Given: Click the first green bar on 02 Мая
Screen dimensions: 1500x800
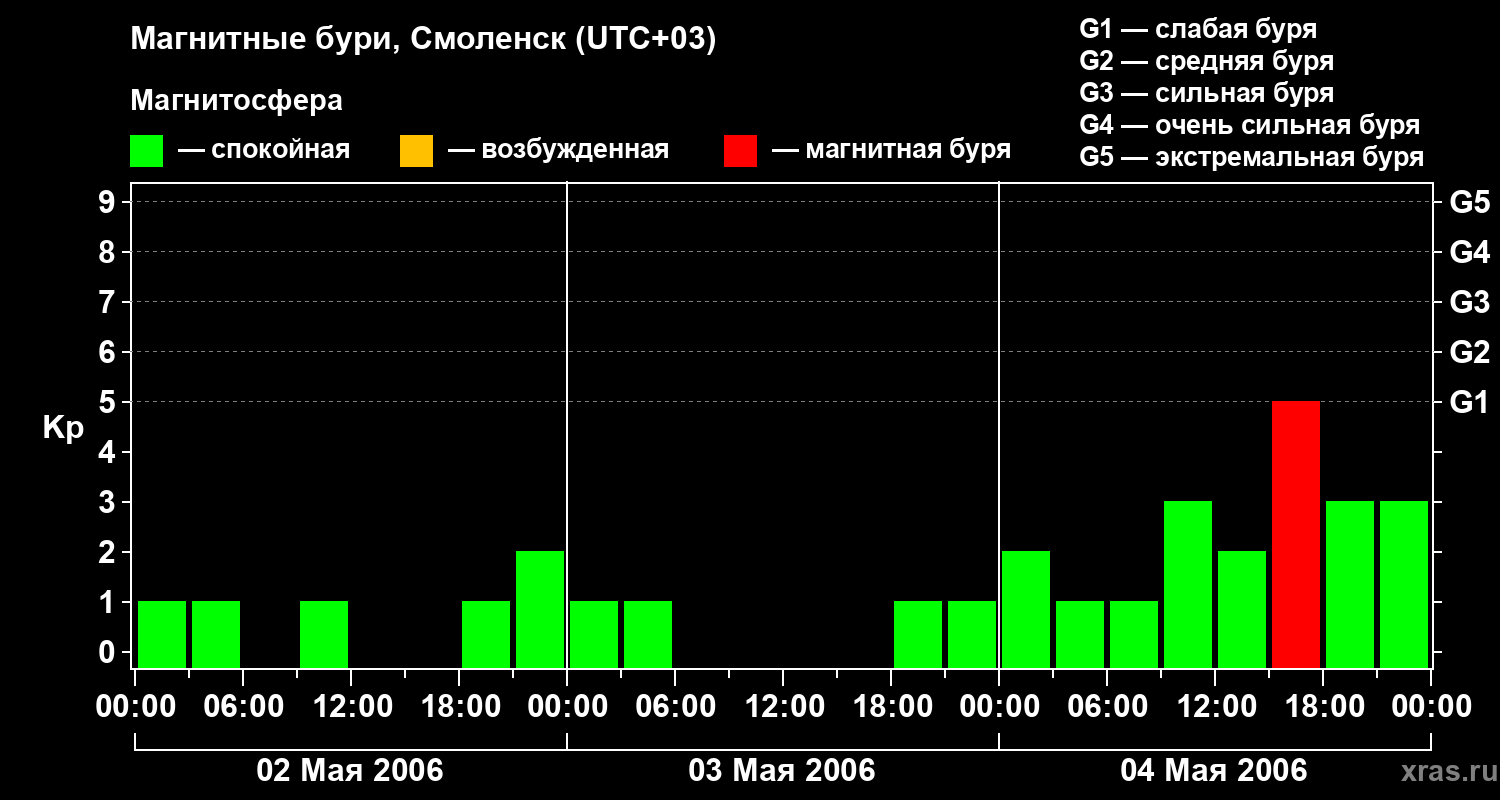Looking at the screenshot, I should point(162,634).
